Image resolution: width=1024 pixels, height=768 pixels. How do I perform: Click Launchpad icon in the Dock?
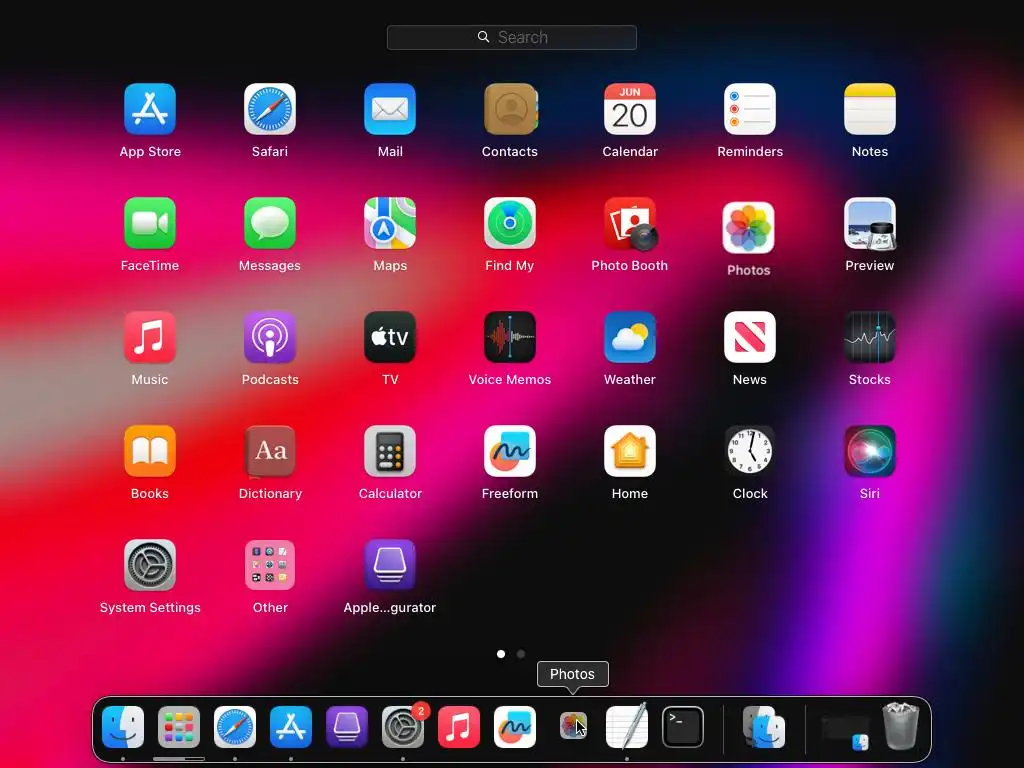(179, 727)
